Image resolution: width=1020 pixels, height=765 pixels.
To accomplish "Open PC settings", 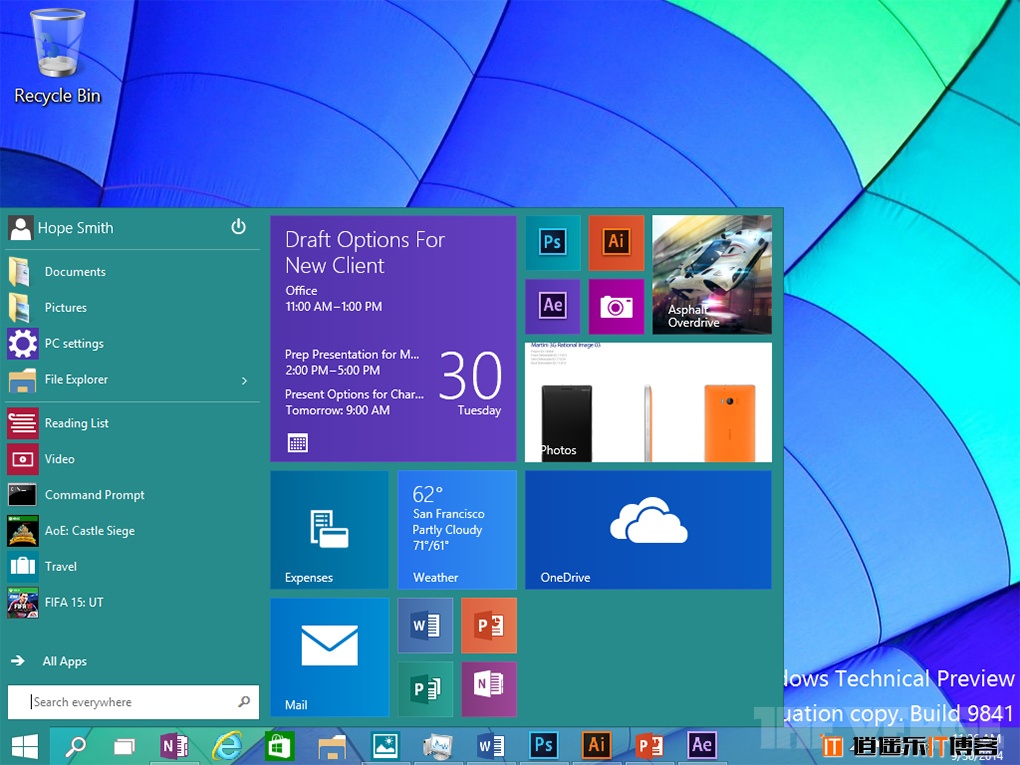I will (133, 343).
